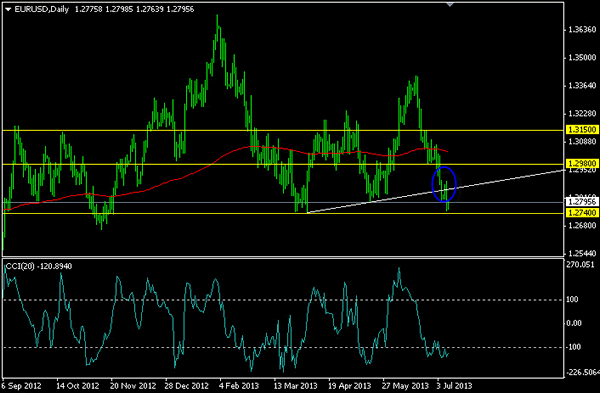Click the 1.27956 current price label
The height and width of the screenshot is (393, 600).
point(581,202)
